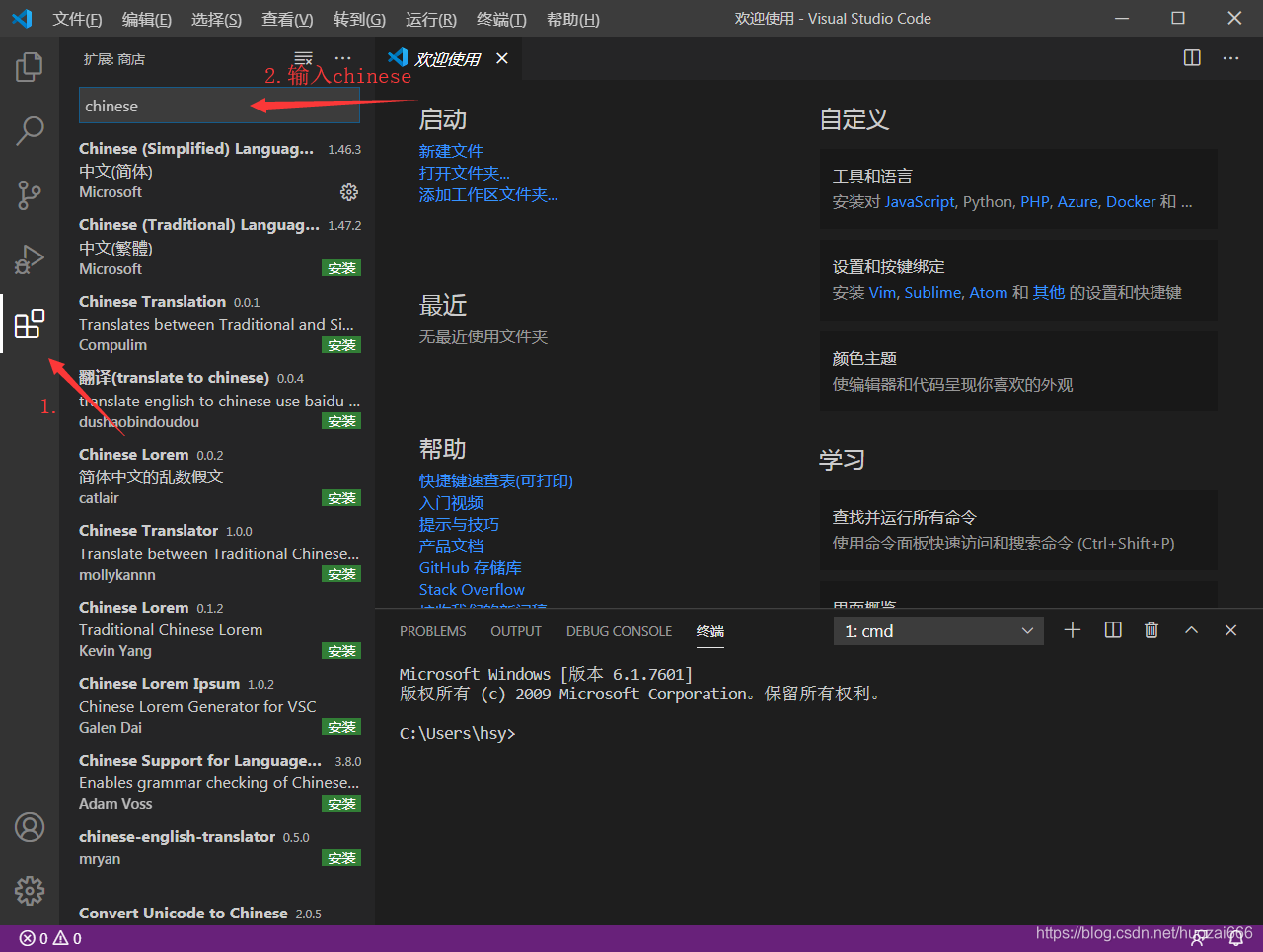Image resolution: width=1263 pixels, height=952 pixels.
Task: Open 快捷键速查表(可打印) link
Action: click(x=495, y=480)
